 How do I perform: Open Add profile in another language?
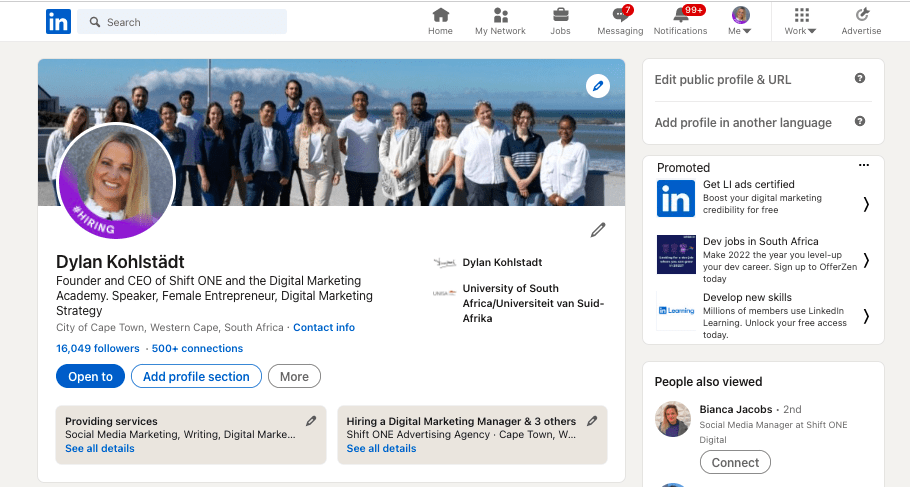pos(743,122)
